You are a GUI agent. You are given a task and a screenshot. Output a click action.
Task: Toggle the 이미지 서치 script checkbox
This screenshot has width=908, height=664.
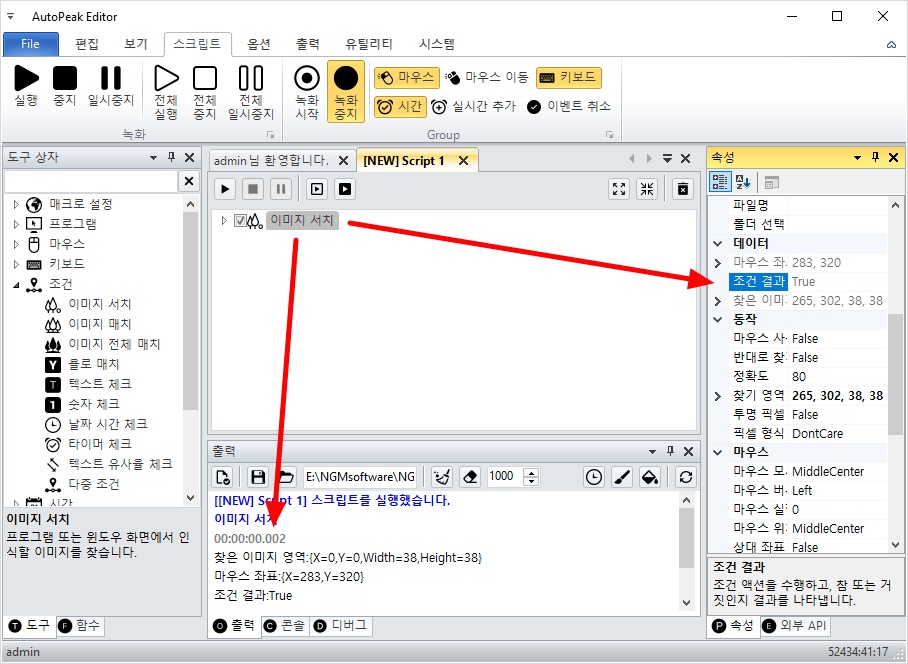click(240, 221)
